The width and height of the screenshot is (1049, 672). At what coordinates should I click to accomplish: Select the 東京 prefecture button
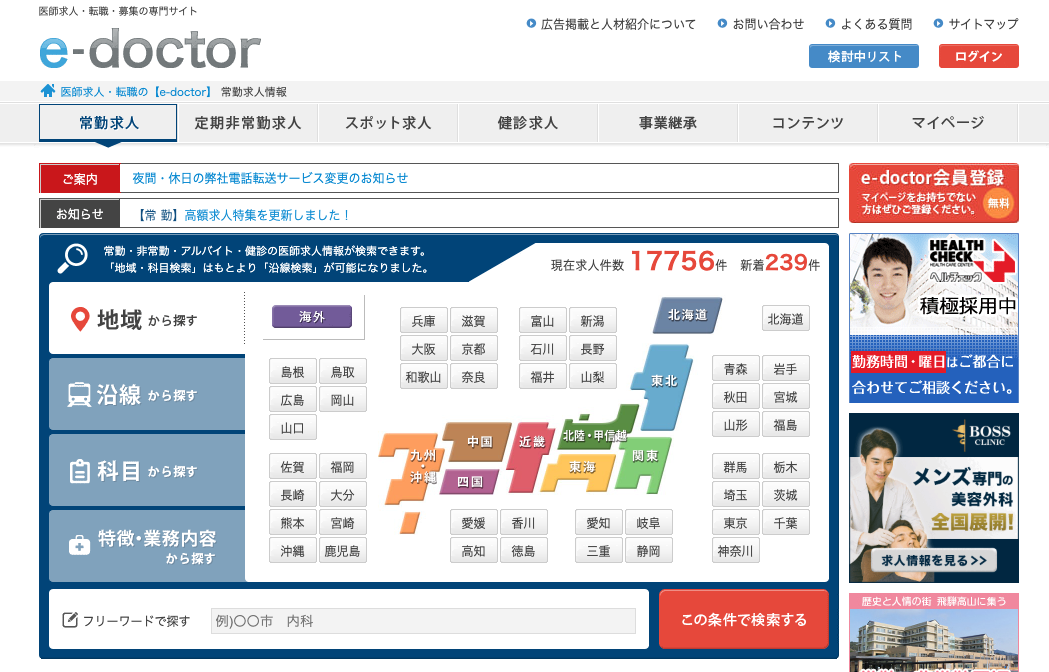pyautogui.click(x=734, y=522)
